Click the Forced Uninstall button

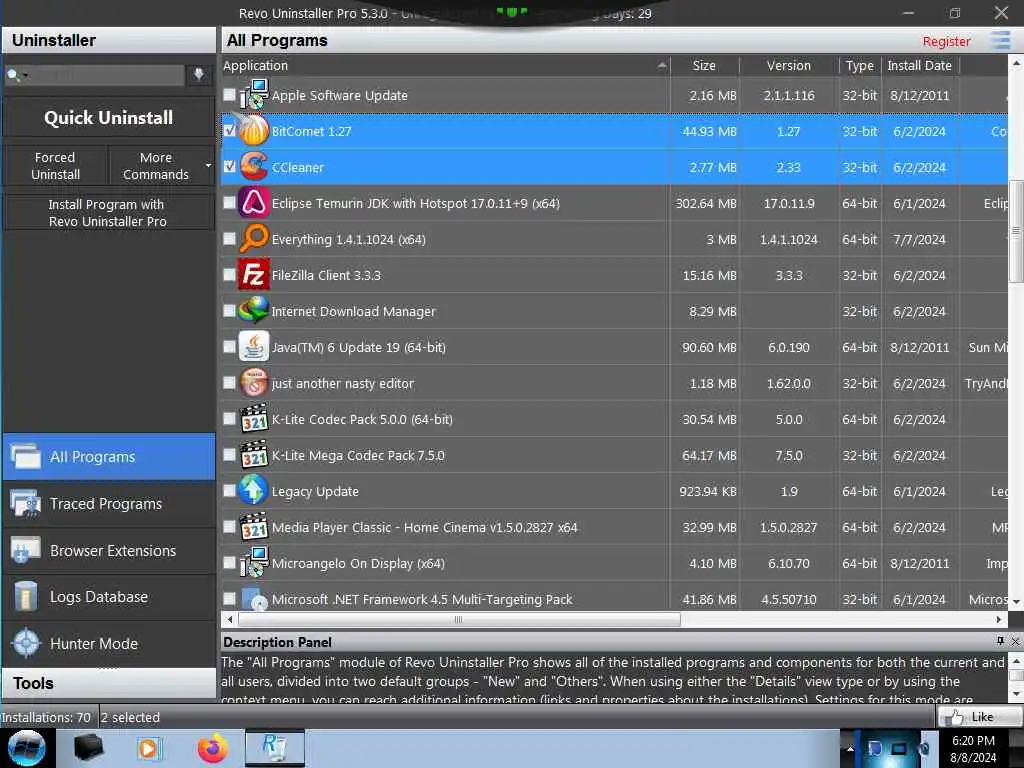56,166
